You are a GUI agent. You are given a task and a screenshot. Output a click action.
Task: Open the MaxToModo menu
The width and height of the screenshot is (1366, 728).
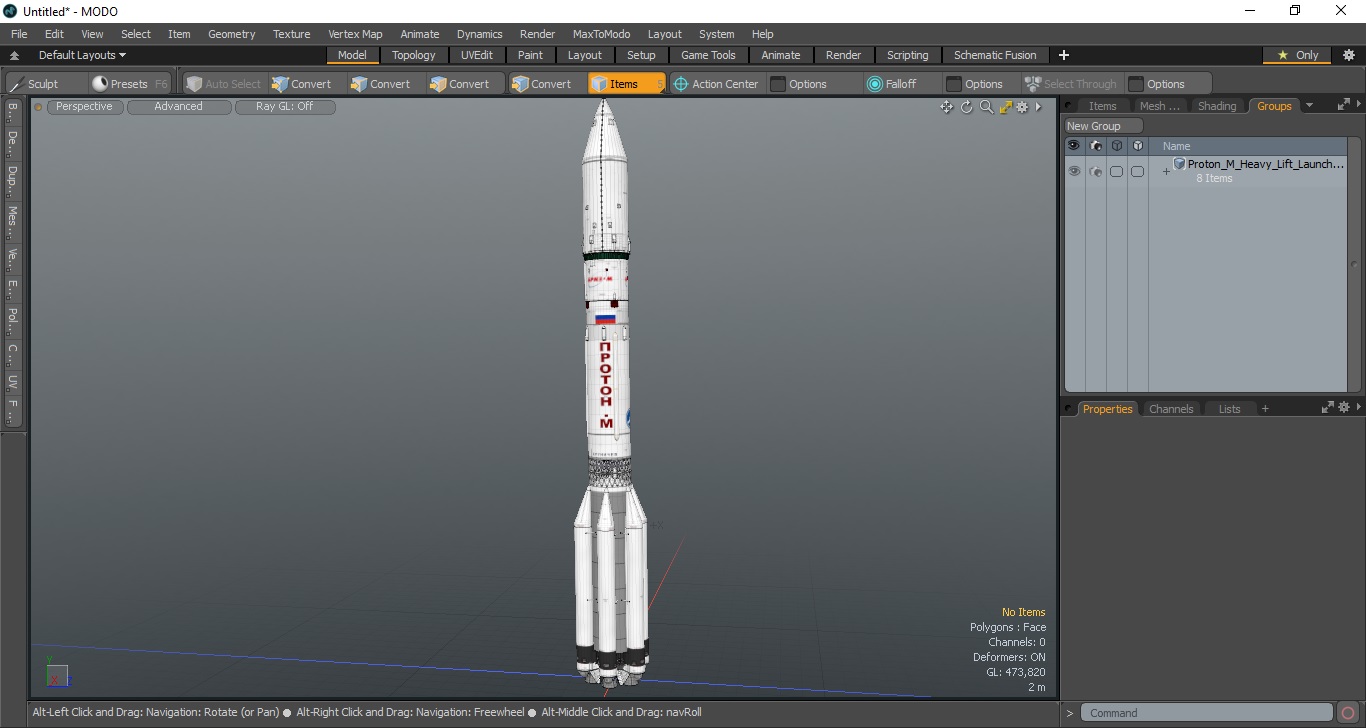pyautogui.click(x=601, y=34)
